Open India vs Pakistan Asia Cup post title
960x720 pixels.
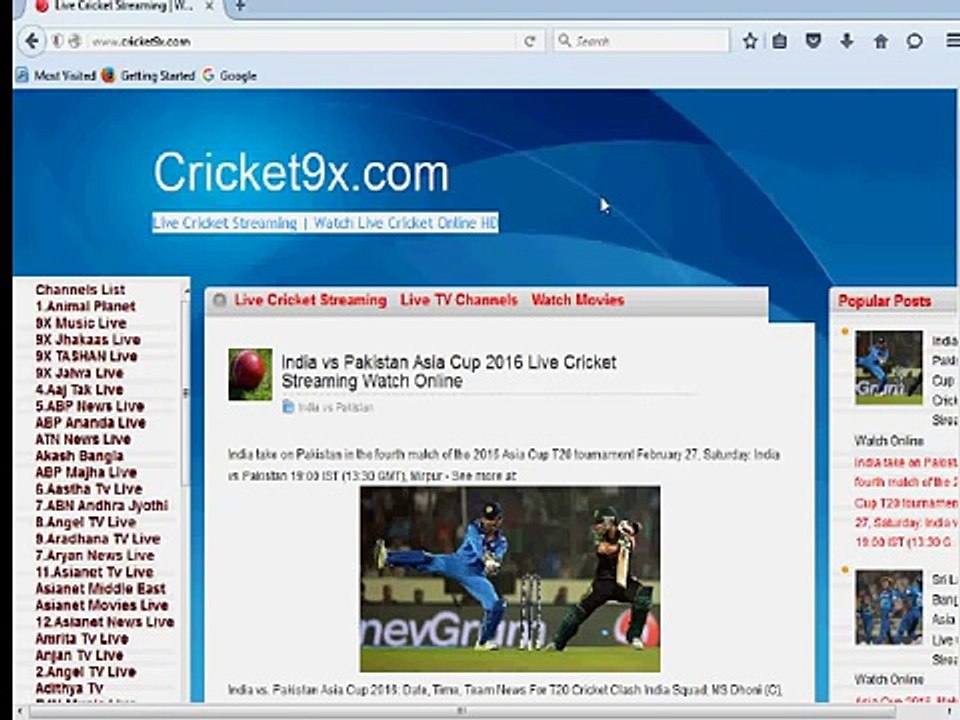[x=448, y=372]
